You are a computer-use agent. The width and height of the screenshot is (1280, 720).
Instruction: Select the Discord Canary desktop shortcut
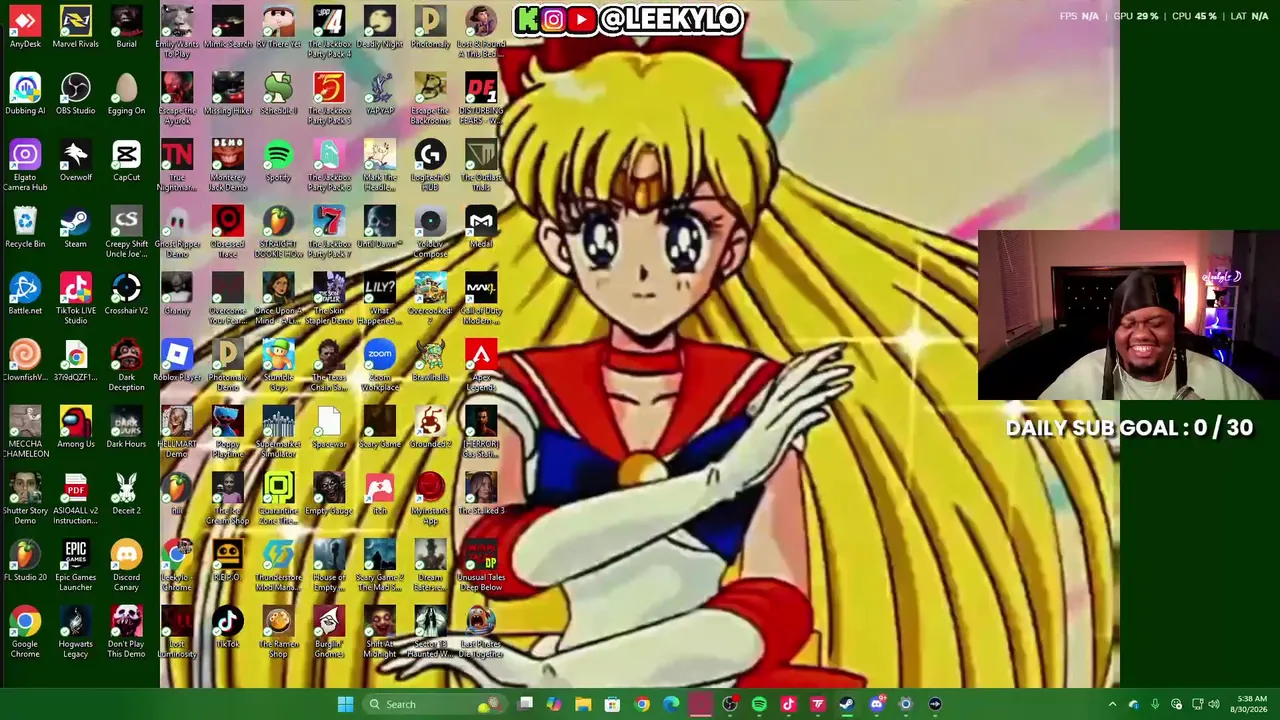point(126,565)
